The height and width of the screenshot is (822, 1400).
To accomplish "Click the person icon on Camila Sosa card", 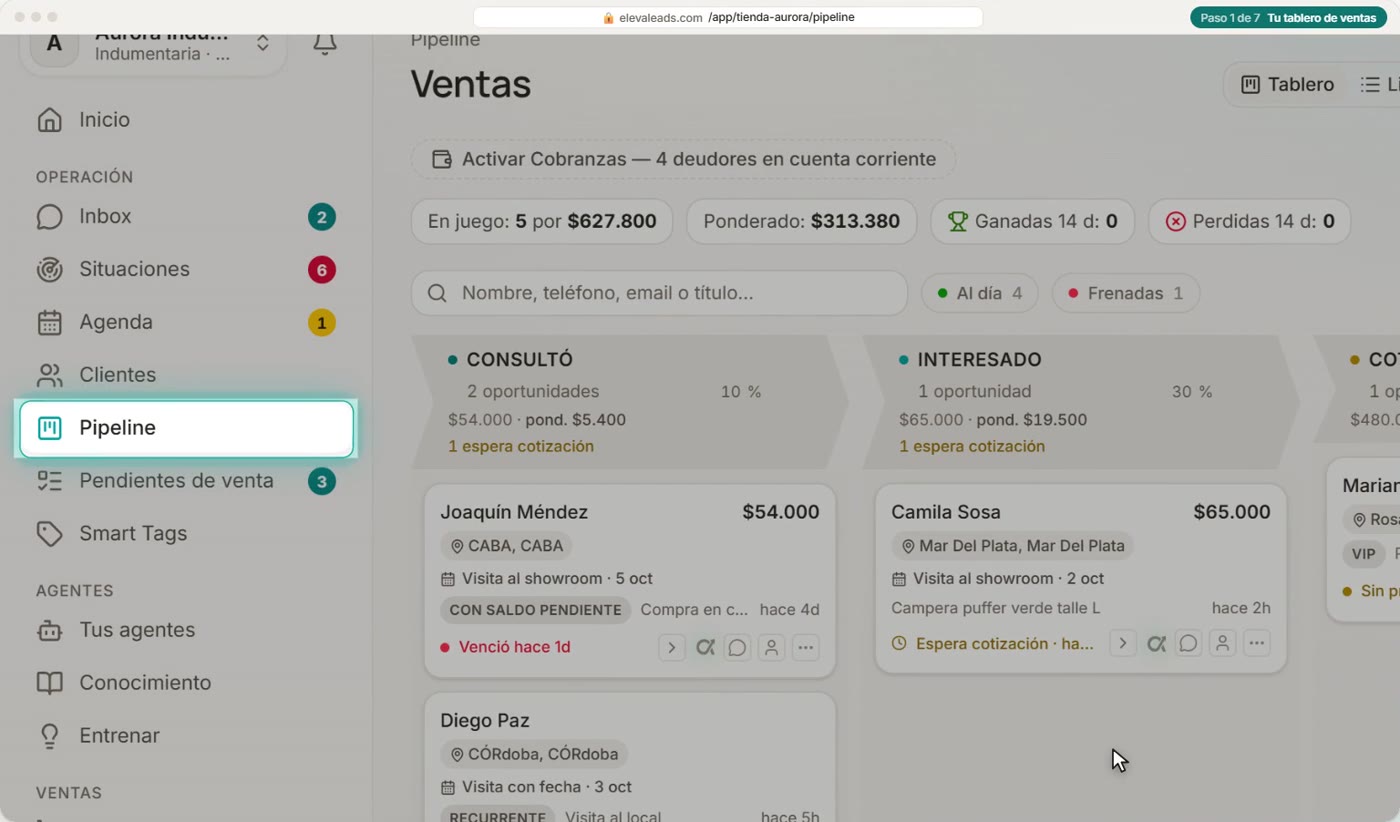I will [1222, 644].
